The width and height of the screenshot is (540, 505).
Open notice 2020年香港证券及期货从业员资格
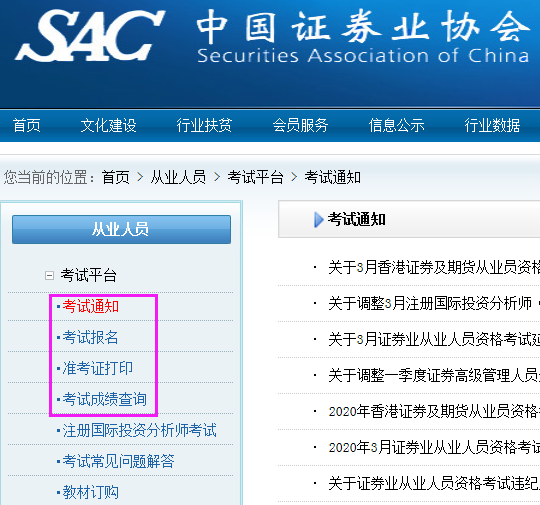[434, 411]
